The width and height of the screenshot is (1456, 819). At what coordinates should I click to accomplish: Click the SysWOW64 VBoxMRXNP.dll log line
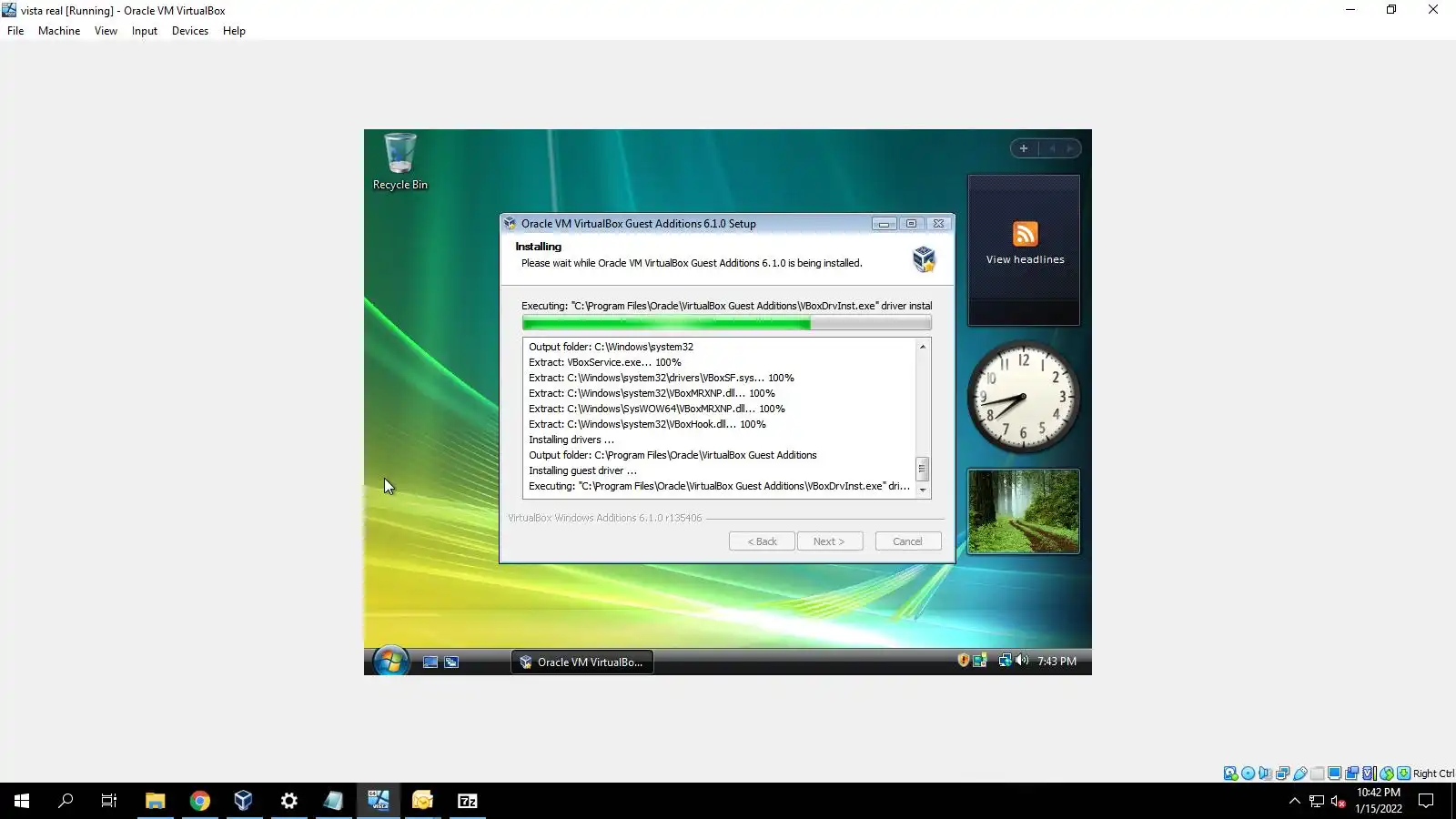click(657, 409)
